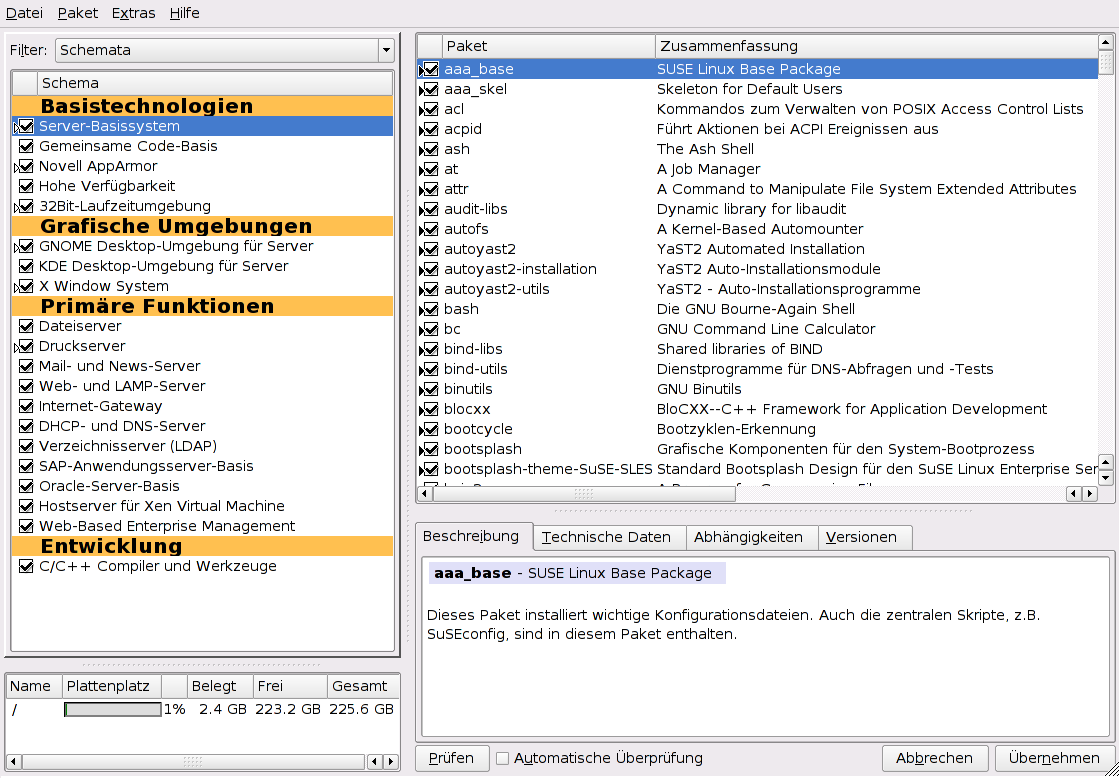Toggle the Oracle-Server-Basis checkbox

click(x=26, y=486)
